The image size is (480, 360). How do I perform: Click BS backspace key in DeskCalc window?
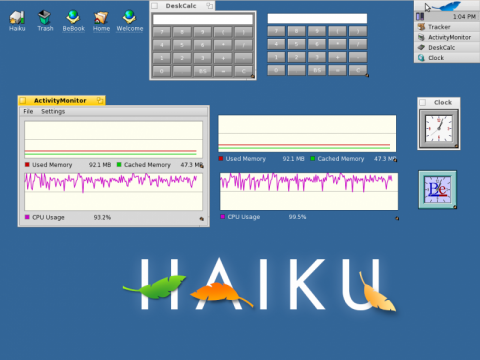coord(202,71)
